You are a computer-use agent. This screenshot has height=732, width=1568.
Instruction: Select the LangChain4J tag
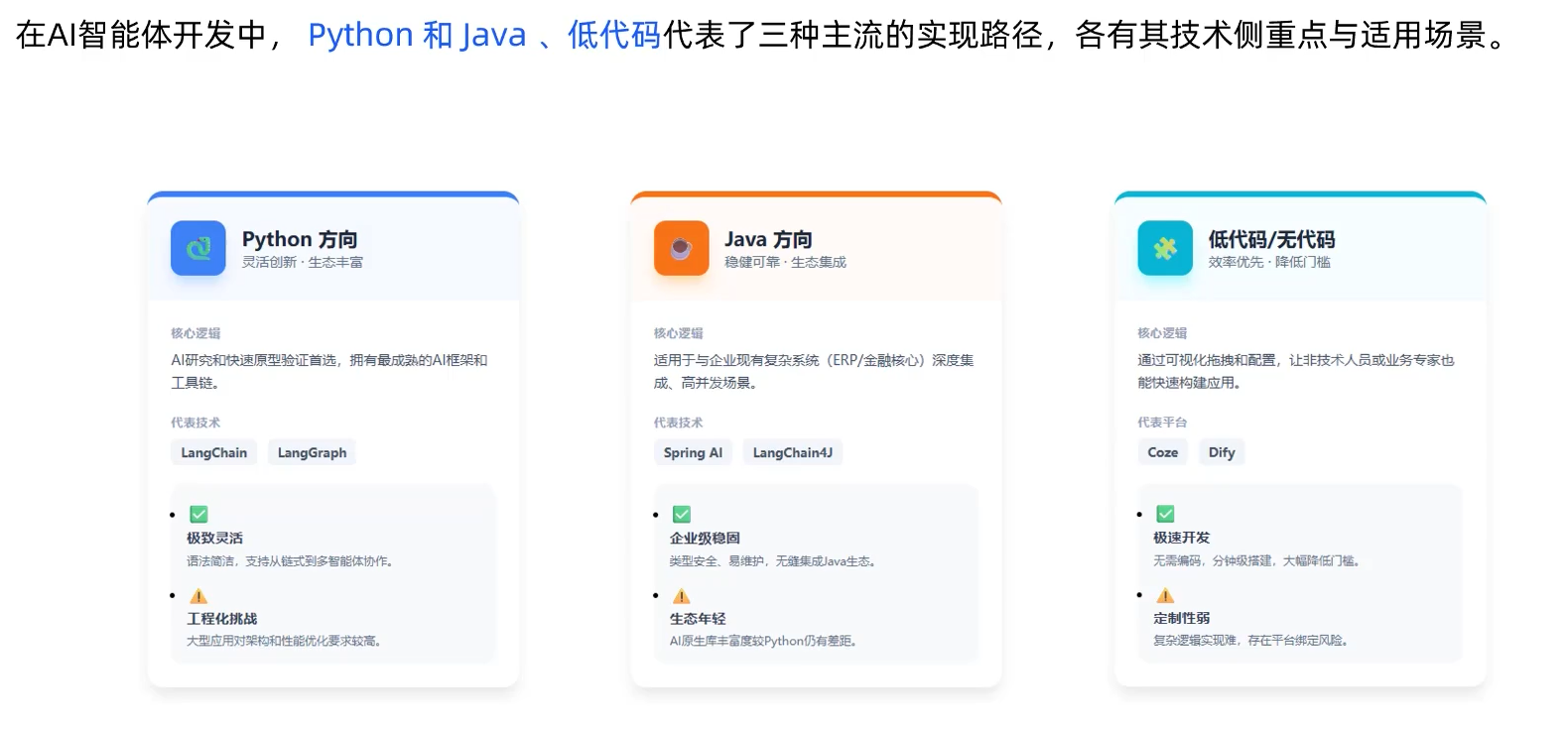pos(793,452)
